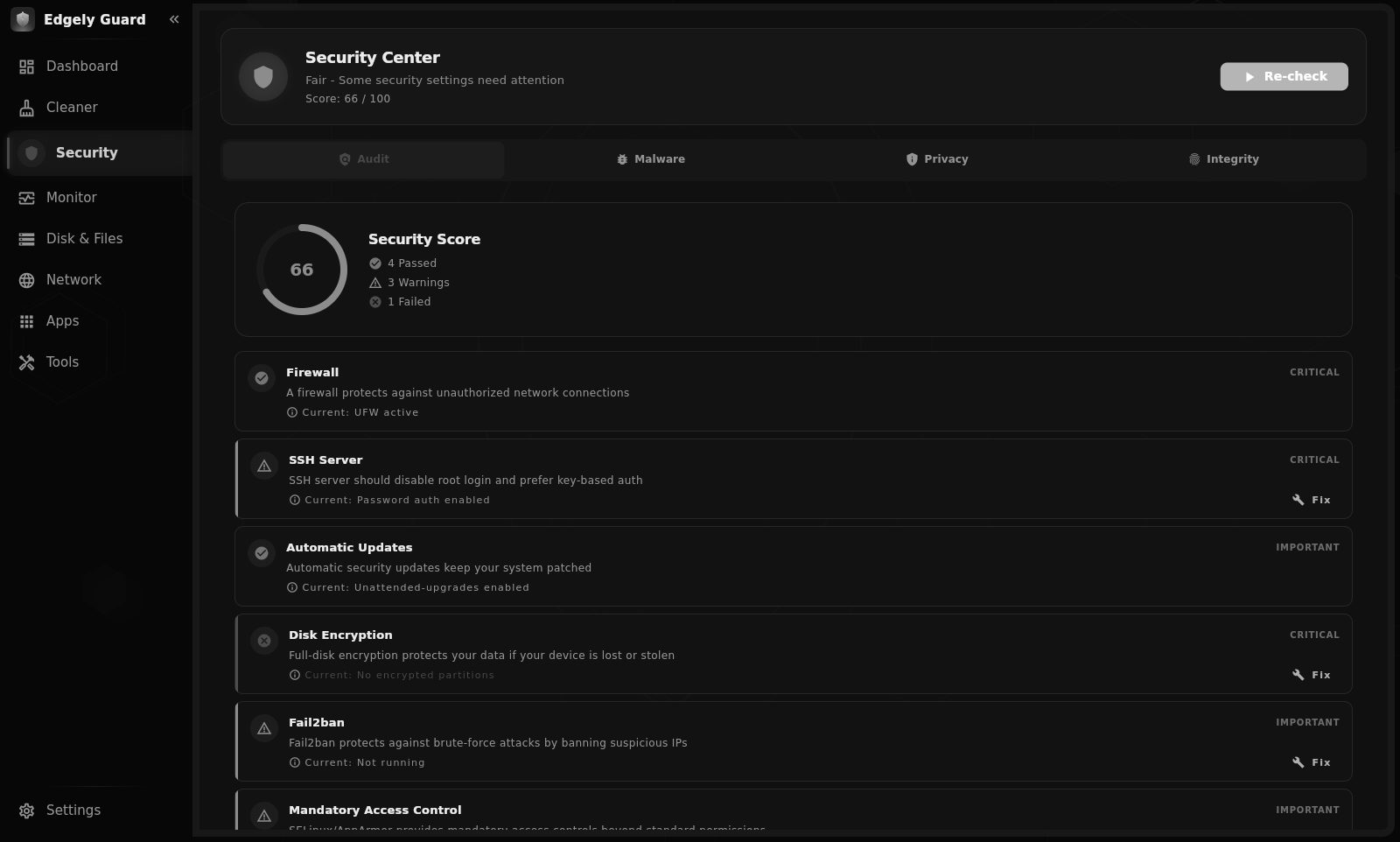This screenshot has height=842, width=1400.
Task: Click the '4 Passed' check icon
Action: pyautogui.click(x=375, y=263)
